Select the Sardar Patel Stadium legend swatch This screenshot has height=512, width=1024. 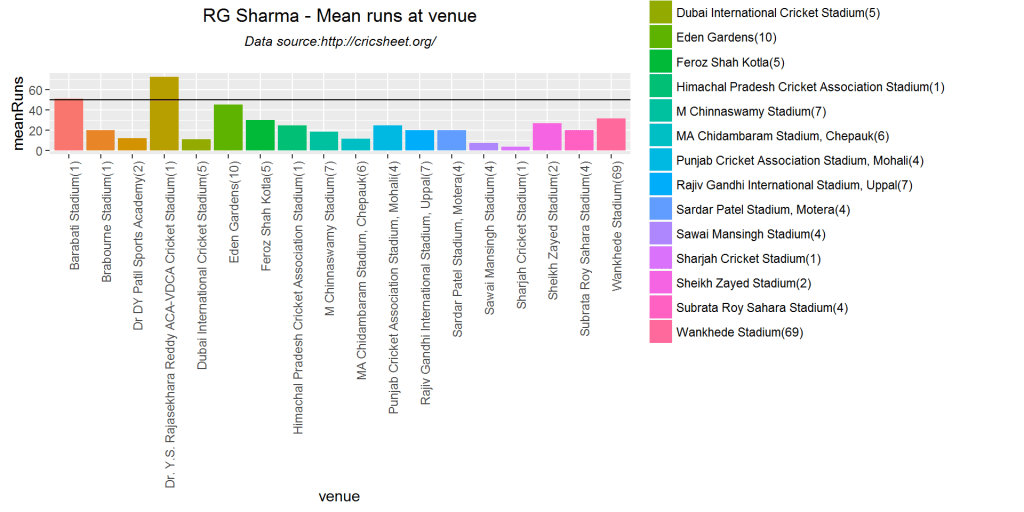coord(660,209)
